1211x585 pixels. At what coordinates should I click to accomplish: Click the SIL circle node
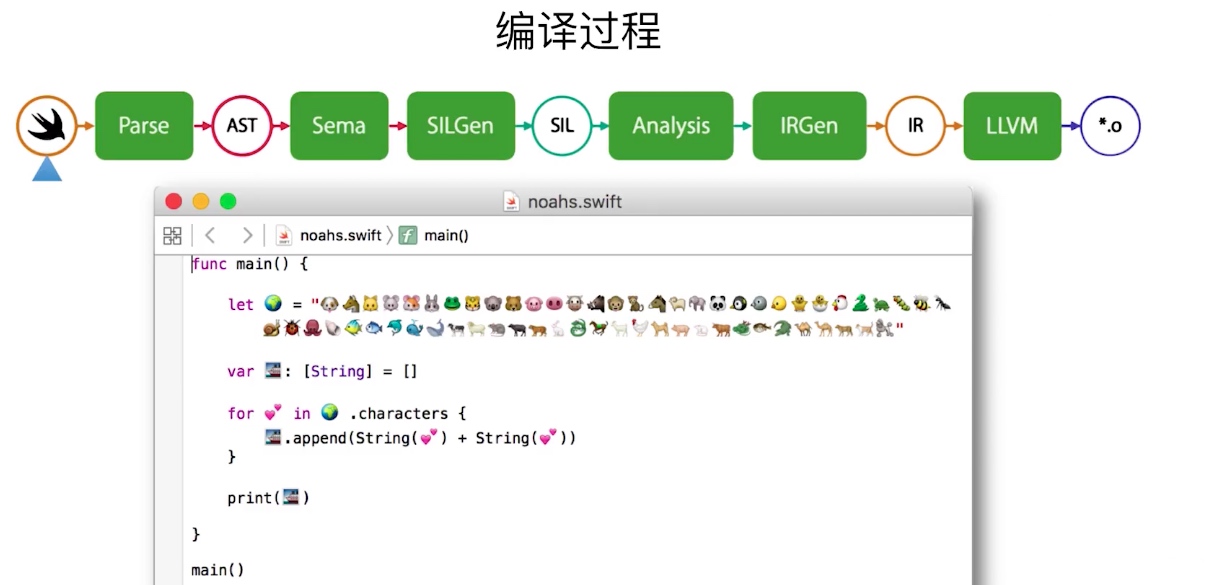(x=561, y=126)
